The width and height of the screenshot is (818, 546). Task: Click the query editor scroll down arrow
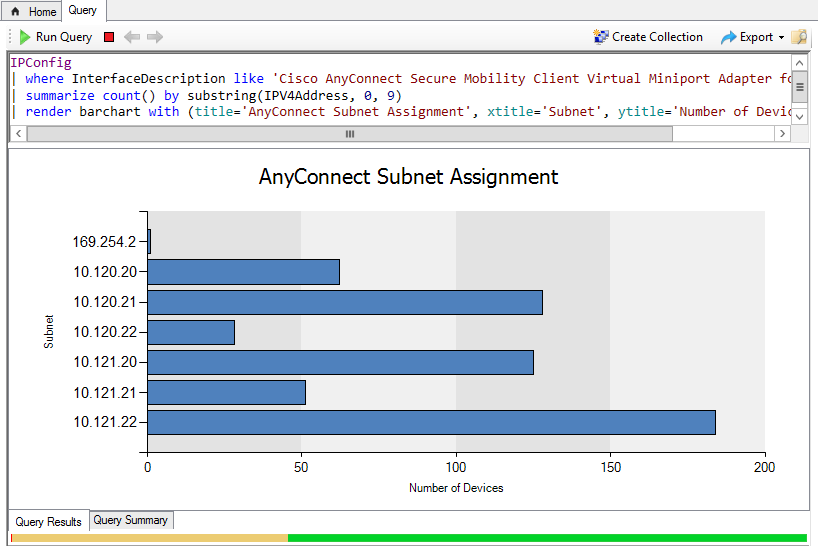click(x=799, y=117)
